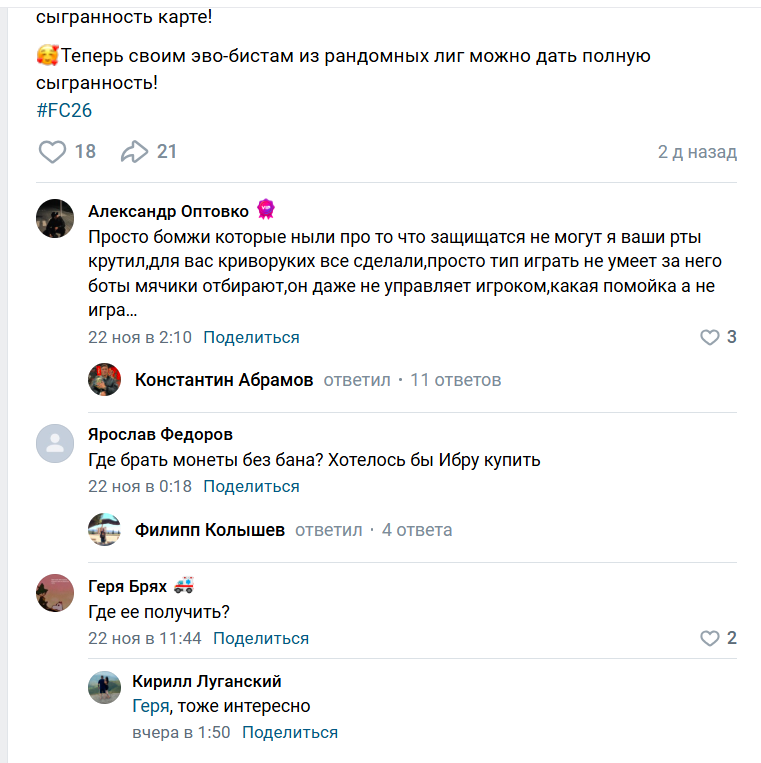The height and width of the screenshot is (763, 761).
Task: Open Константин Абрамов's small avatar
Action: coord(104,380)
